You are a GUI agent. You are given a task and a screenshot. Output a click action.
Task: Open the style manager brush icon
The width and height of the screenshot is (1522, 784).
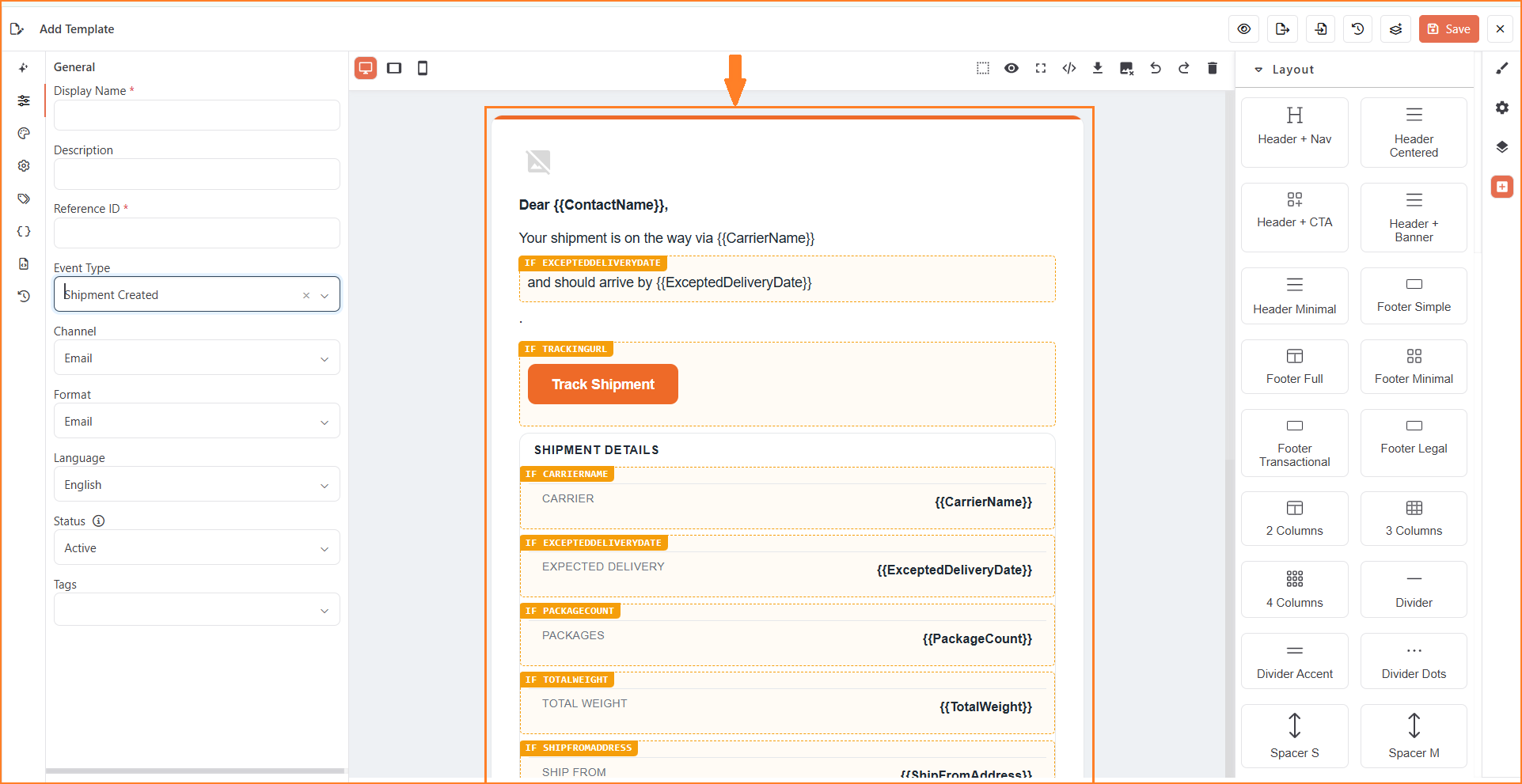[1502, 68]
